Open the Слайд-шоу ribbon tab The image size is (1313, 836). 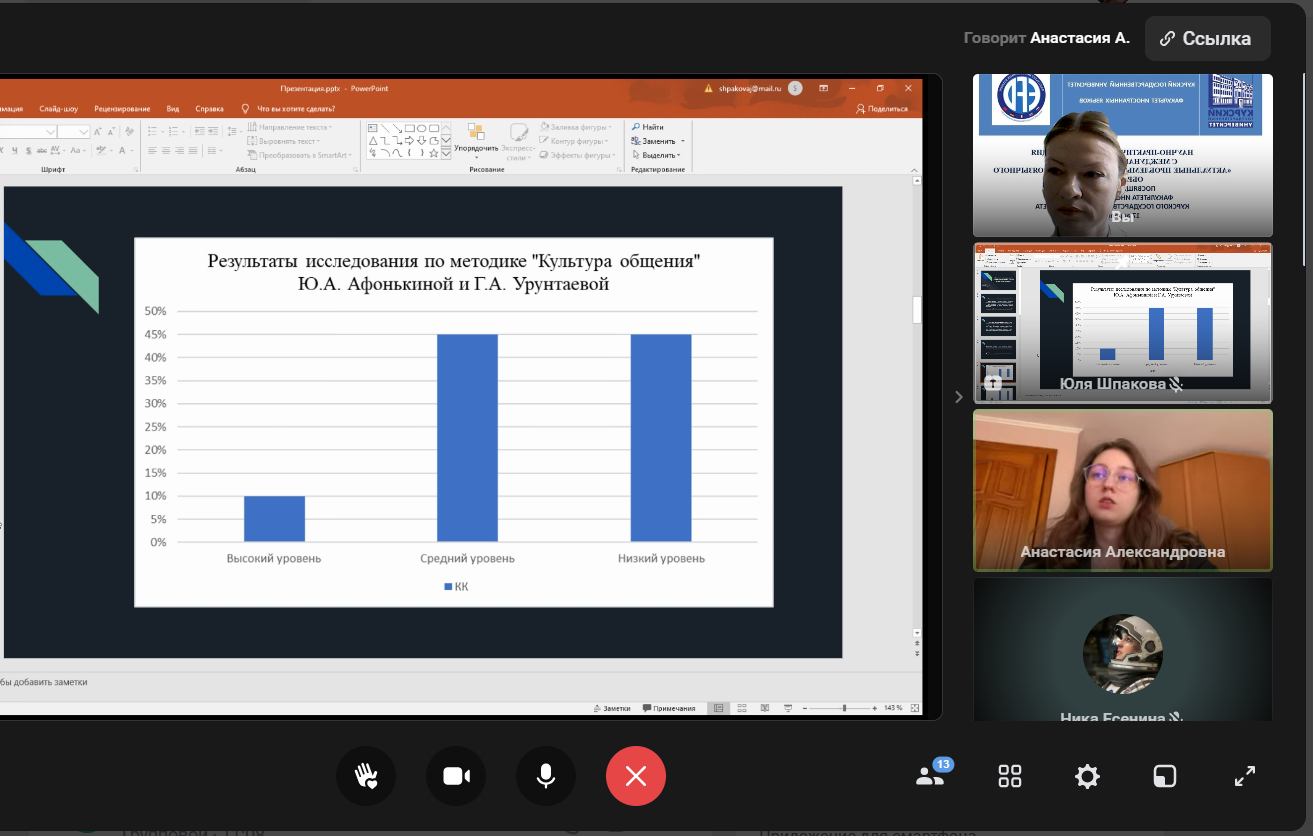[60, 109]
